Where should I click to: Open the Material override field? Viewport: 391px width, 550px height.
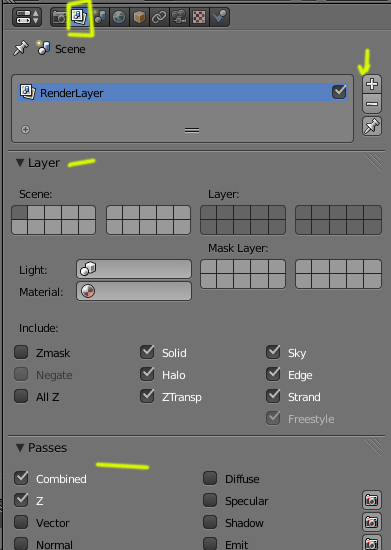tap(134, 291)
